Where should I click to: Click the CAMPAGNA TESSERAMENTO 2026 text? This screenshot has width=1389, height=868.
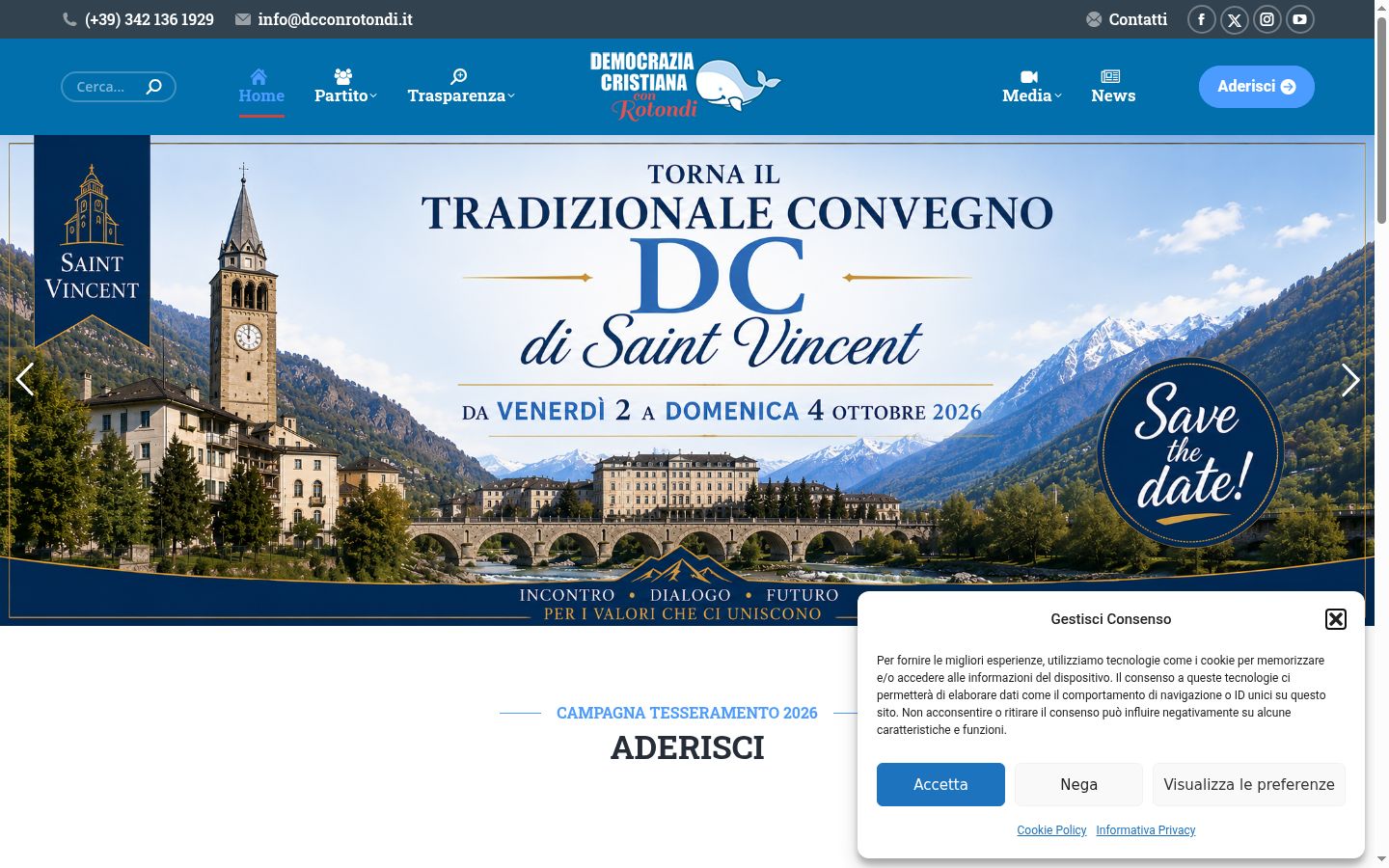[x=687, y=713]
